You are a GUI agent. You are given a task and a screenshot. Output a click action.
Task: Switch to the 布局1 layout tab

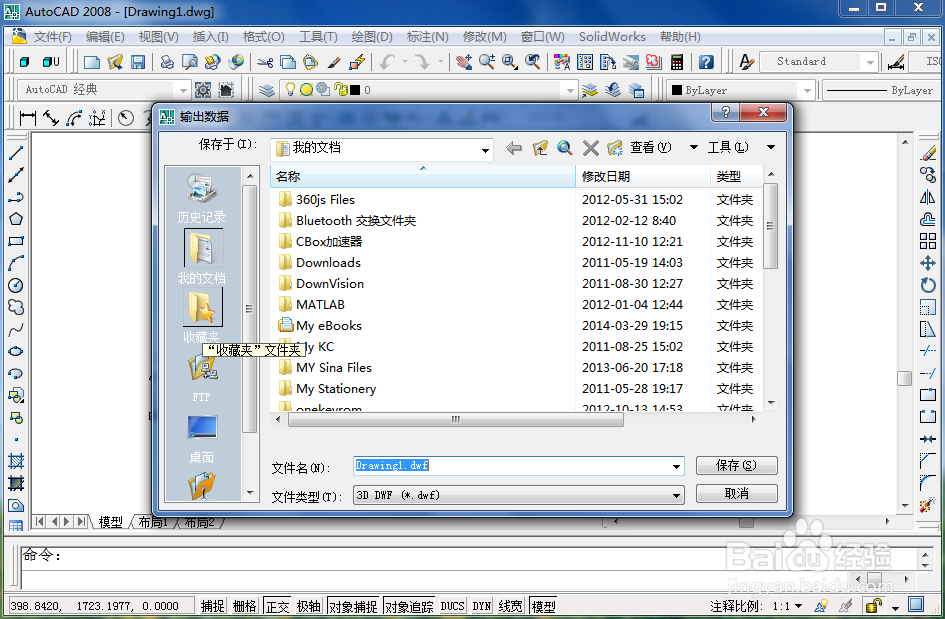tap(153, 522)
